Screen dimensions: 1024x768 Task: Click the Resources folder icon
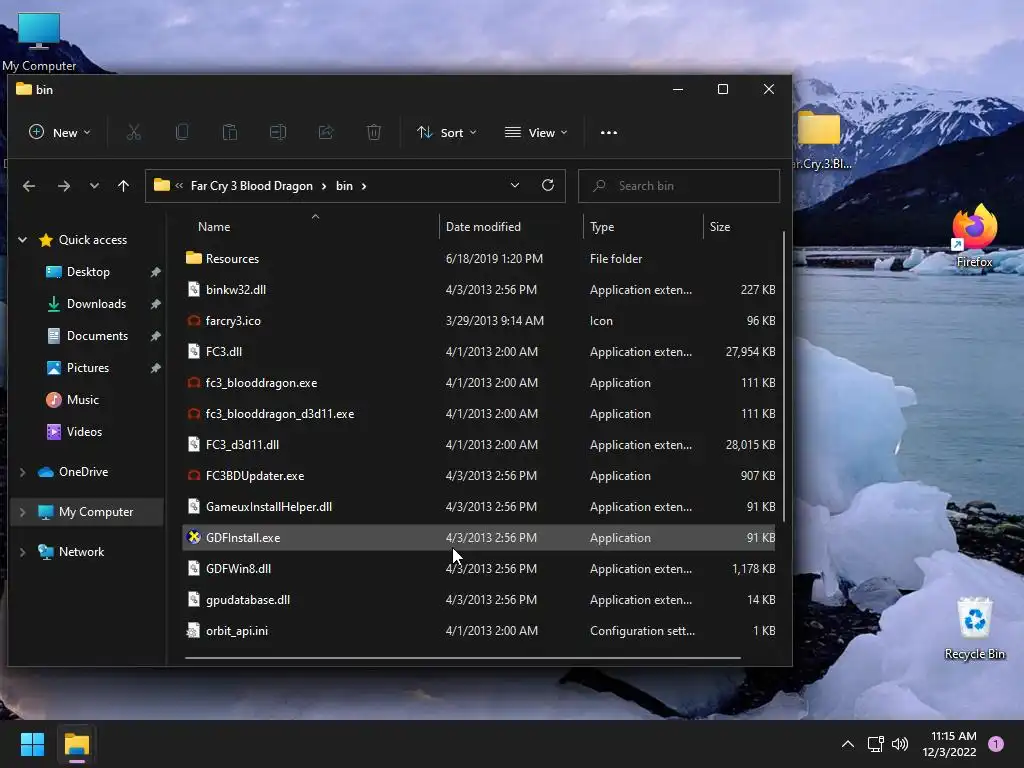pyautogui.click(x=193, y=258)
